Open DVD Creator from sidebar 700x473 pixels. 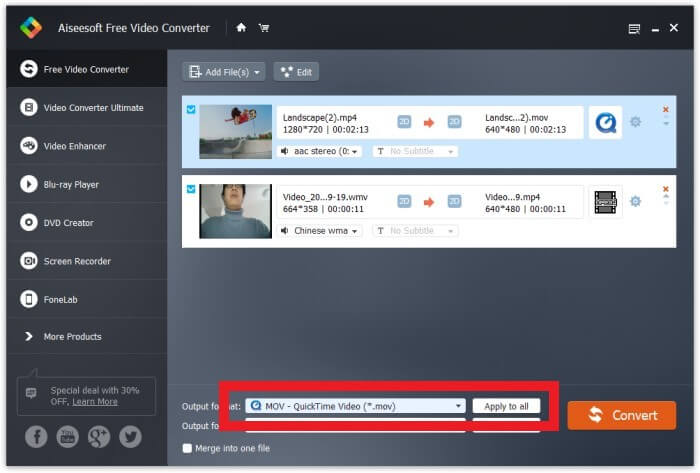pos(87,223)
